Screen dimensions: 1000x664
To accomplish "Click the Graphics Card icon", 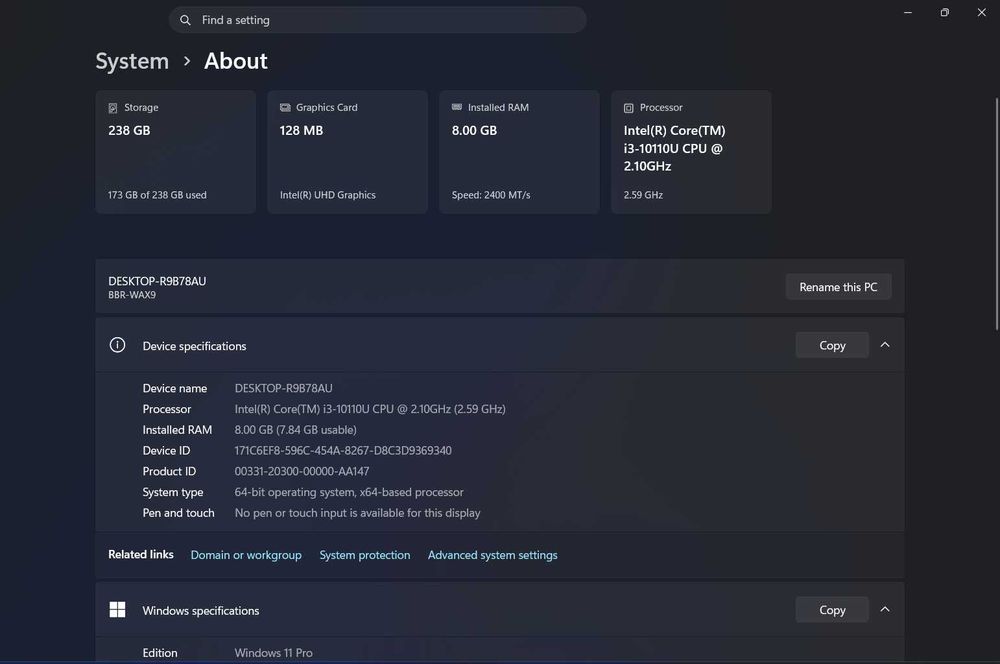I will pos(285,107).
